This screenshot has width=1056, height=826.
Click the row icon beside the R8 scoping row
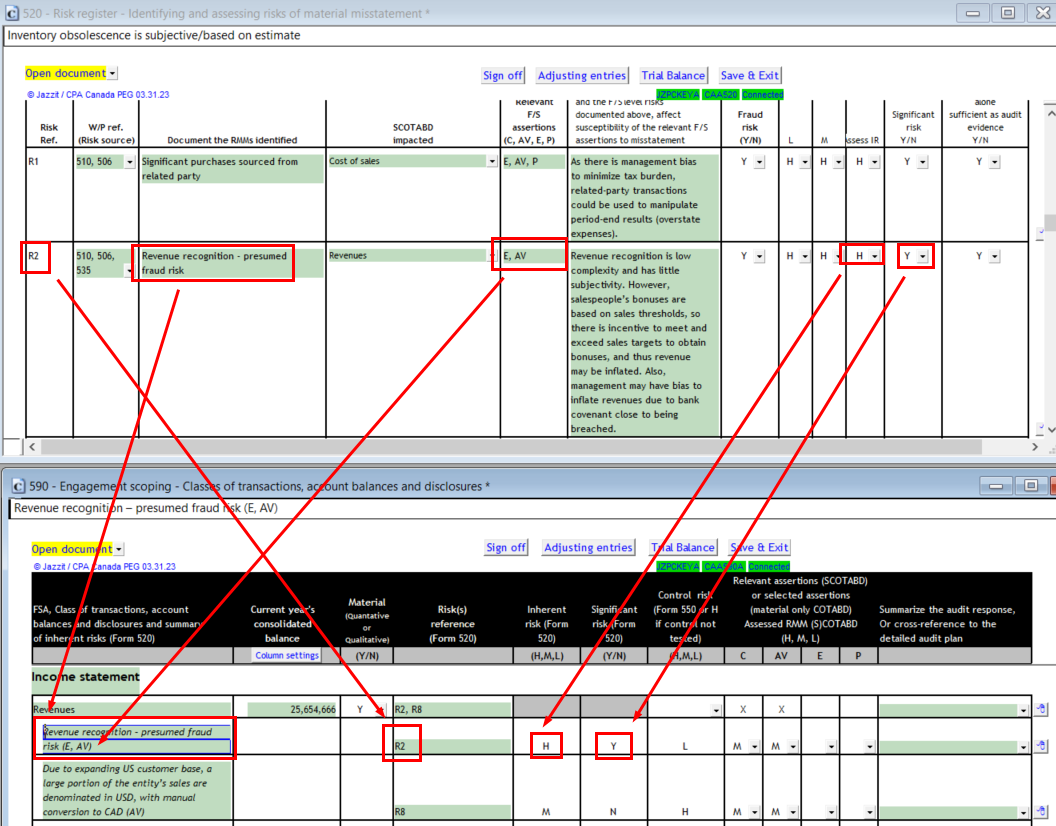coord(1042,812)
